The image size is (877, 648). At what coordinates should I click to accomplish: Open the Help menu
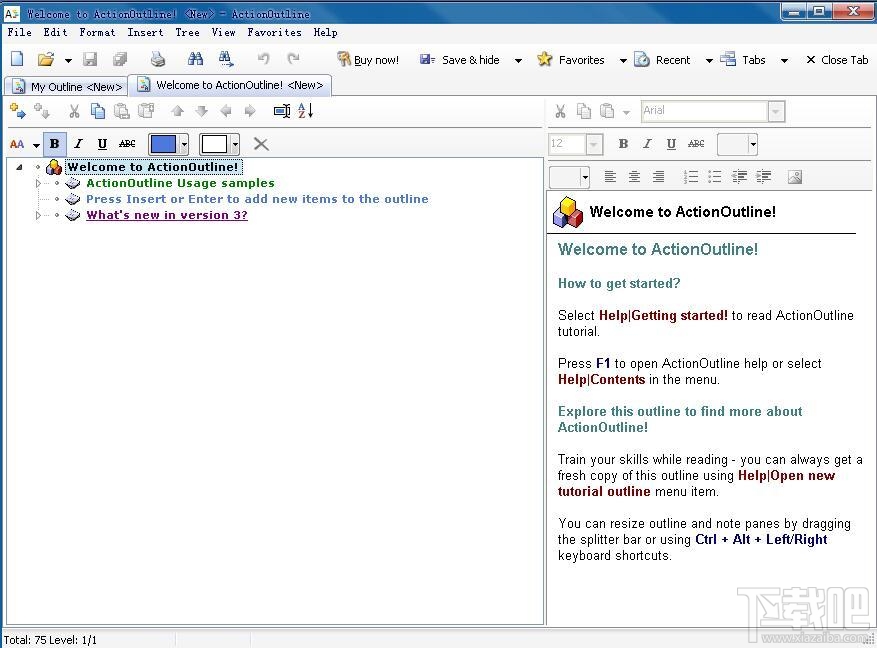[x=326, y=32]
